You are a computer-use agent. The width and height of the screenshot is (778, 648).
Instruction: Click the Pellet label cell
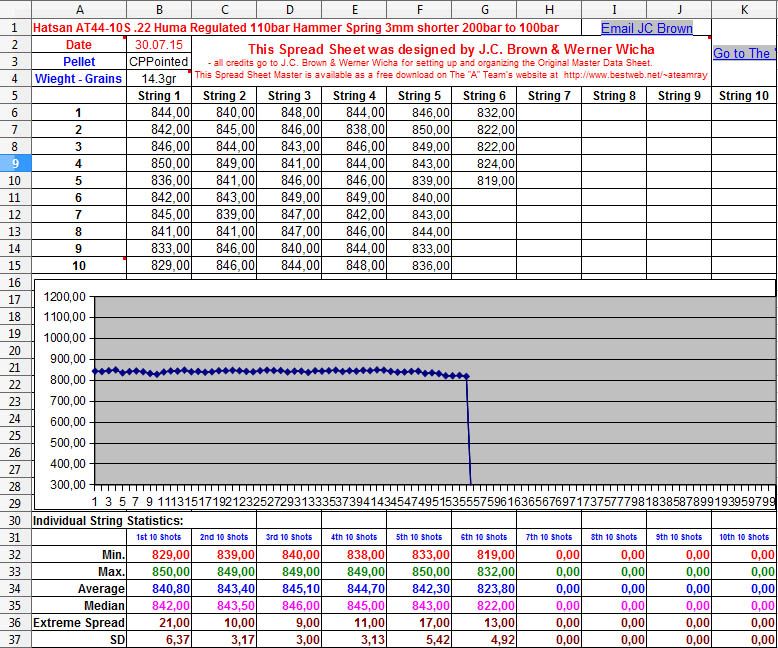click(x=79, y=62)
